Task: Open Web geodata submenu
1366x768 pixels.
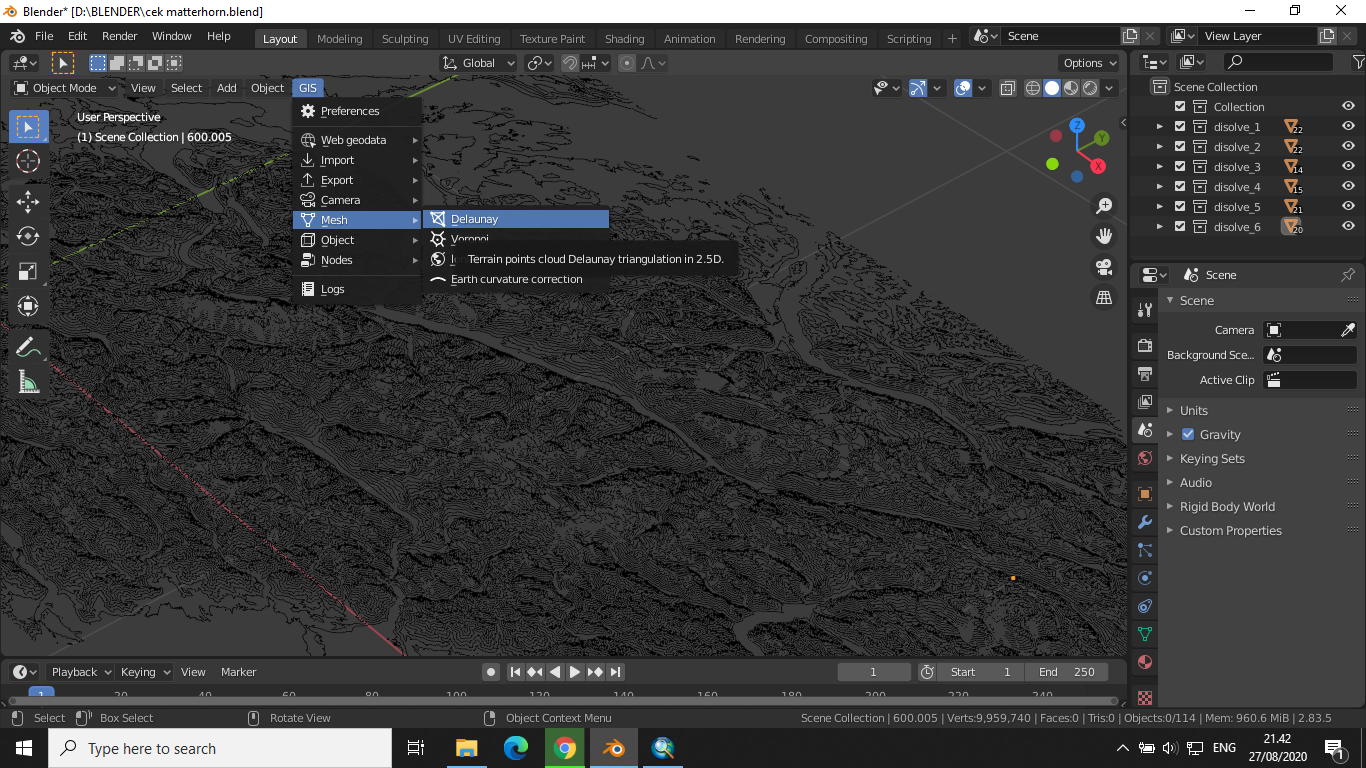Action: (357, 140)
